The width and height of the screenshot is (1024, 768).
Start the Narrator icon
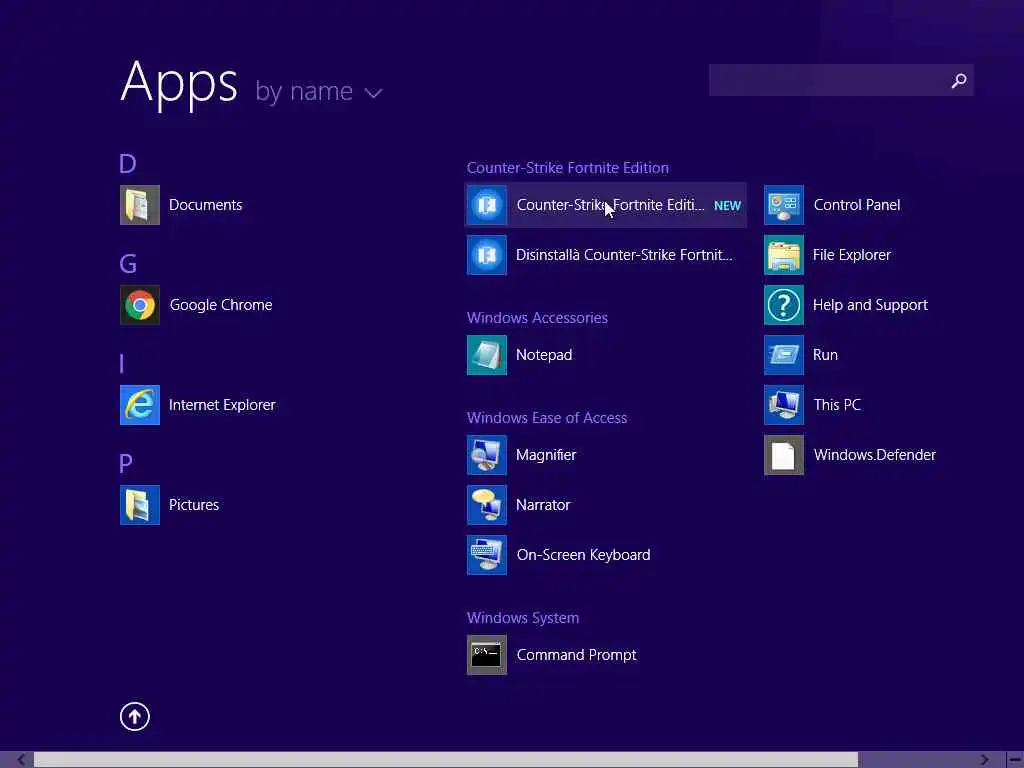487,505
